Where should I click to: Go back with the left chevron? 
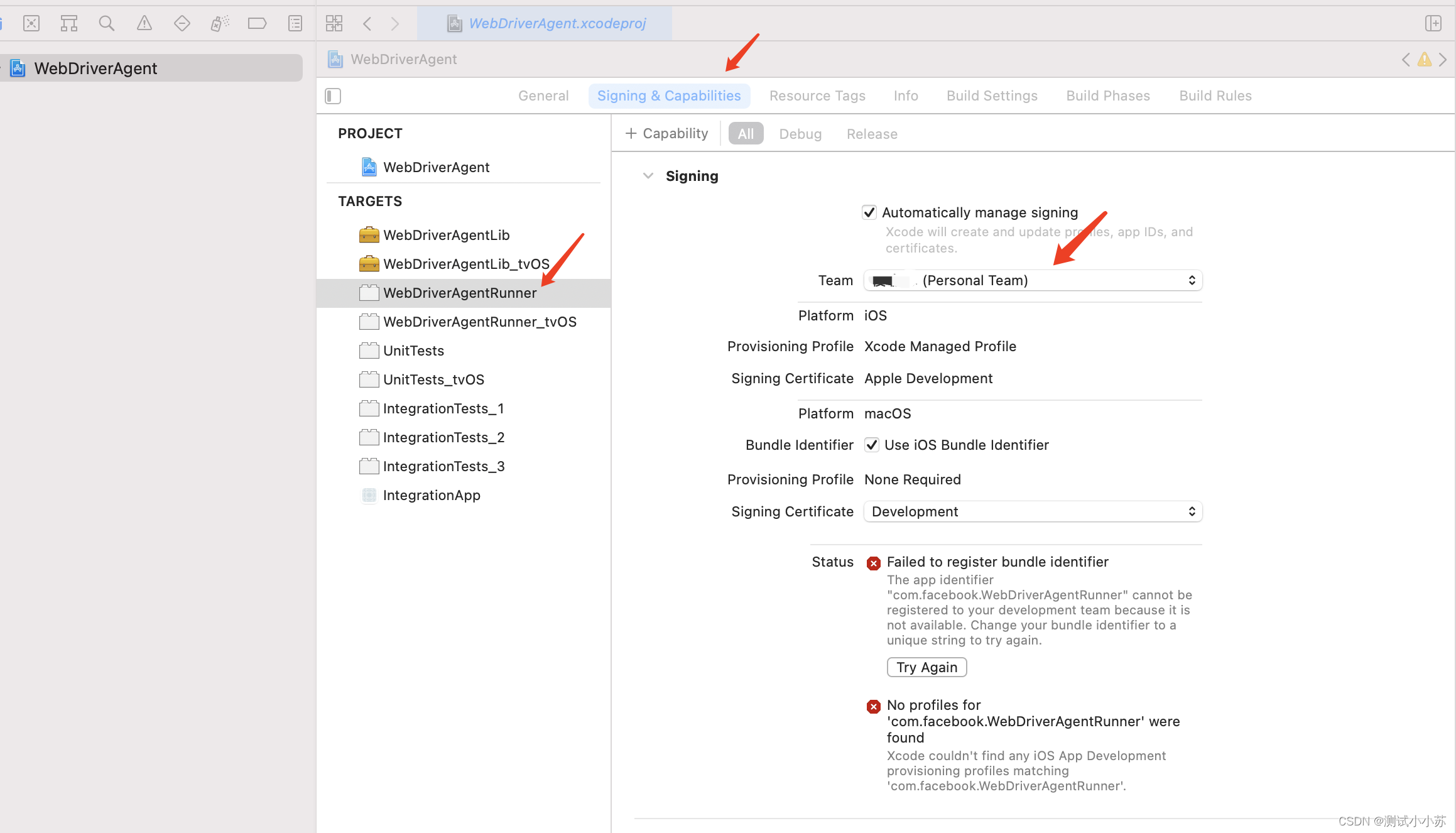(367, 24)
